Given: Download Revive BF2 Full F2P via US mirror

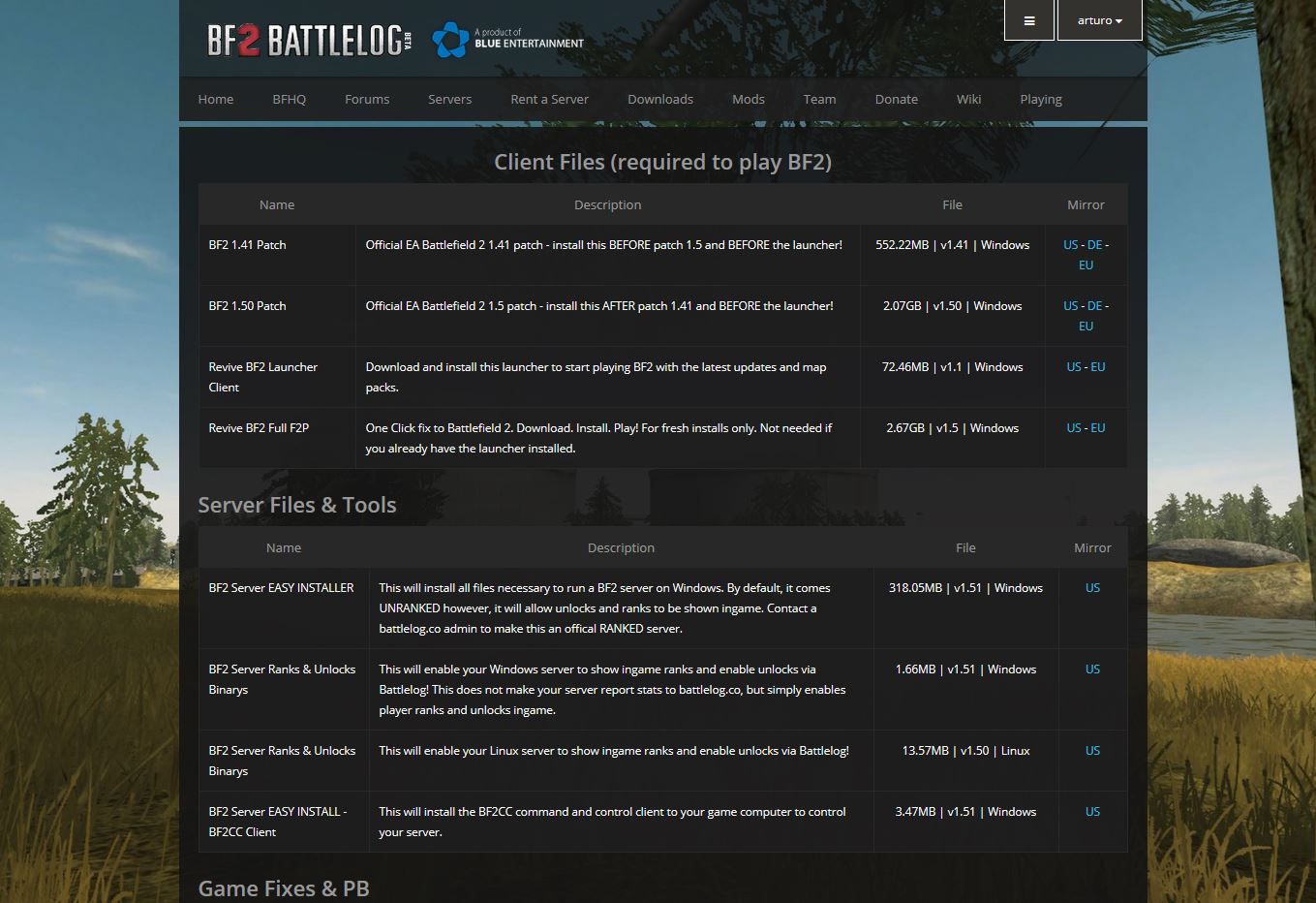Looking at the screenshot, I should 1073,428.
